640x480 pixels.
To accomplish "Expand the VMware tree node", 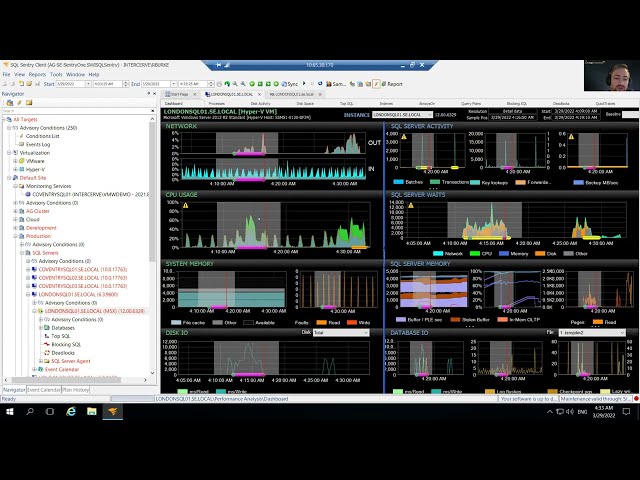I will point(16,161).
